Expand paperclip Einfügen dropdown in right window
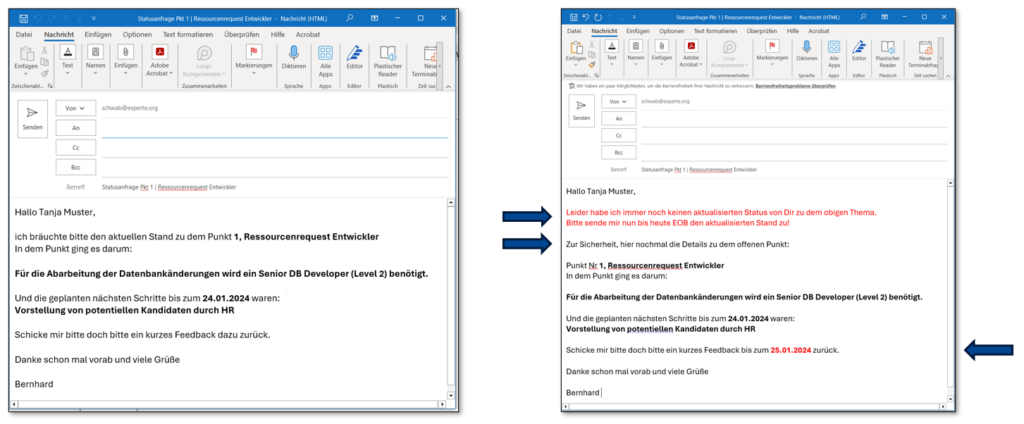Image resolution: width=1024 pixels, height=424 pixels. click(662, 64)
